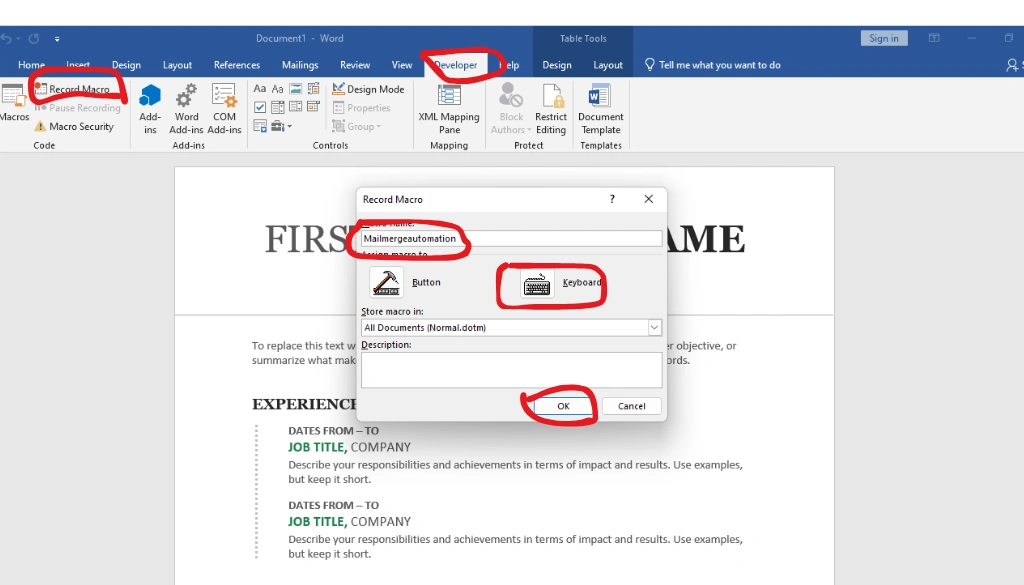This screenshot has height=585, width=1024.
Task: Insert Rich Text content control
Action: pos(259,89)
